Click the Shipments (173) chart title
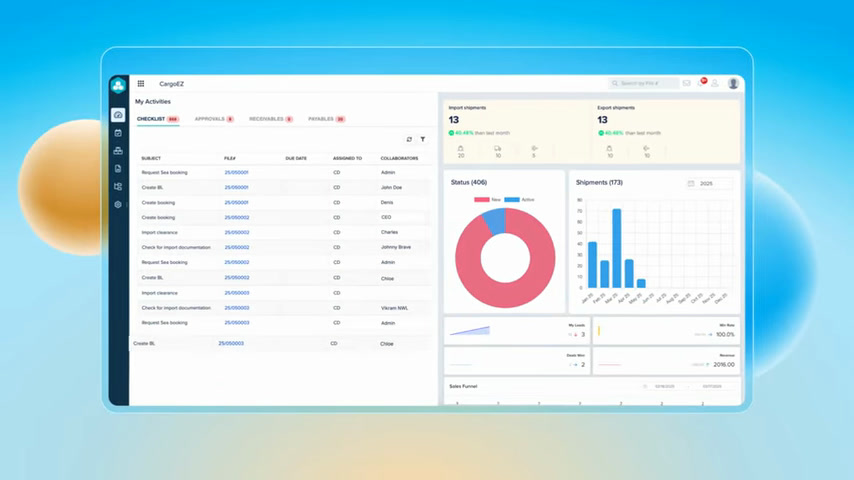 pos(599,183)
